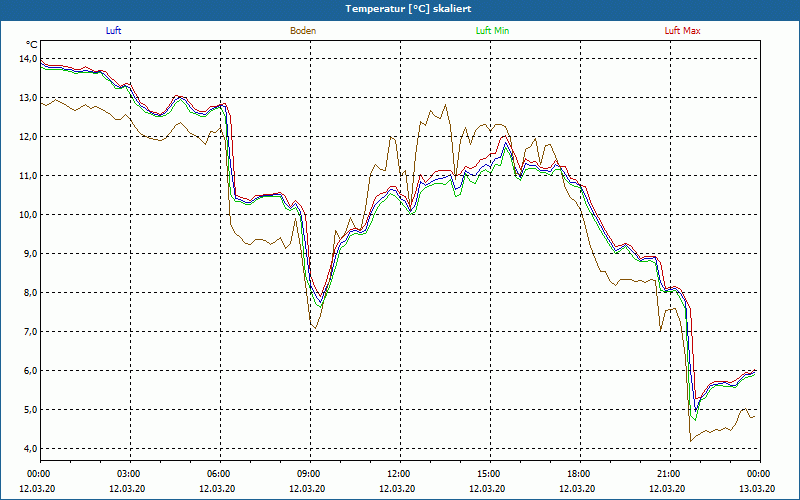
Task: Click the 13.03.20 date label
Action: [x=757, y=488]
